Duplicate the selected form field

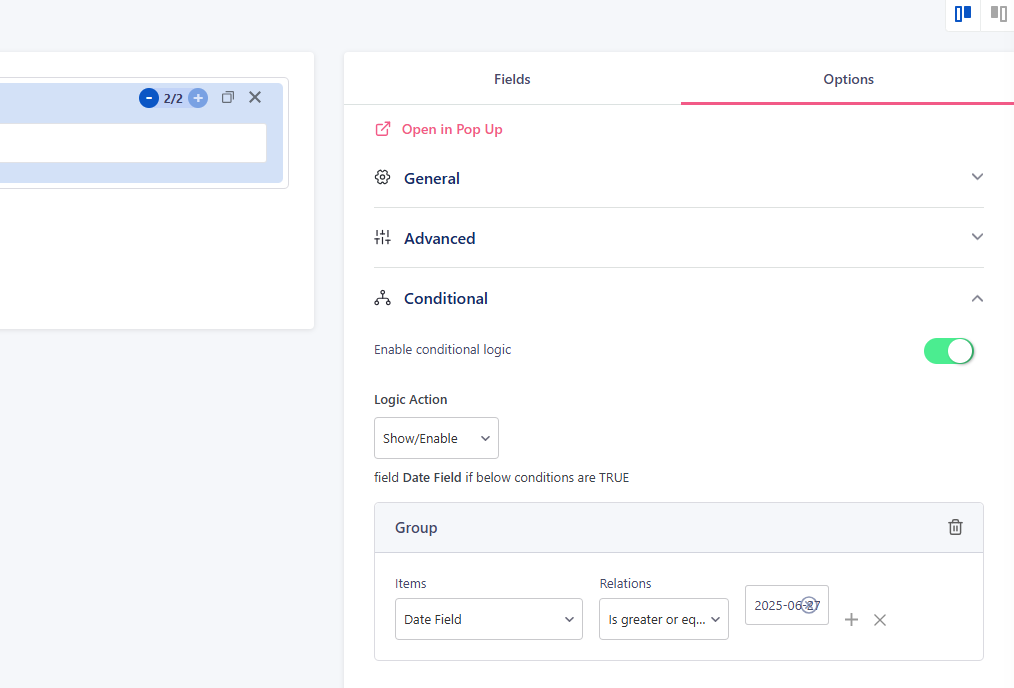click(227, 98)
